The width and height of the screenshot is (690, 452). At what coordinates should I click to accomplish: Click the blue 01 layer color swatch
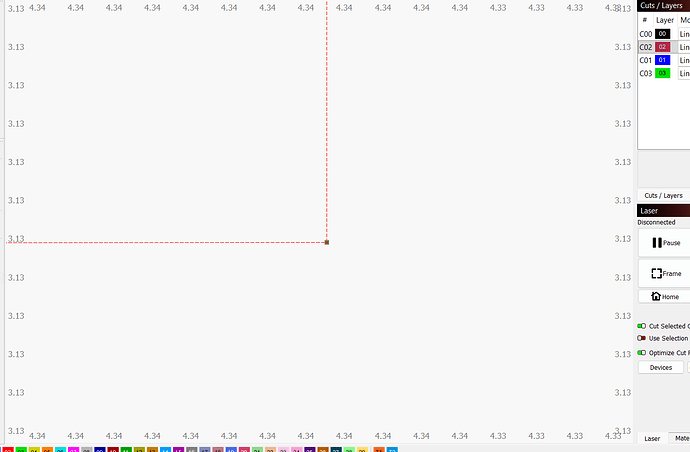point(662,60)
